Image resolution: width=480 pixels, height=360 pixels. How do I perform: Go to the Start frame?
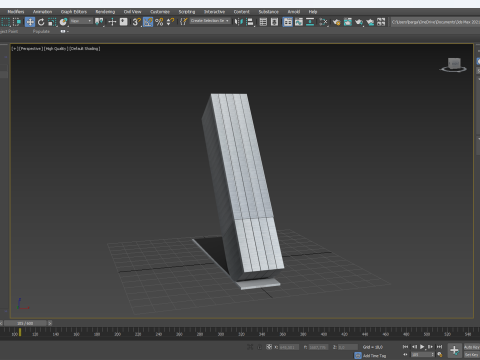[x=405, y=347]
